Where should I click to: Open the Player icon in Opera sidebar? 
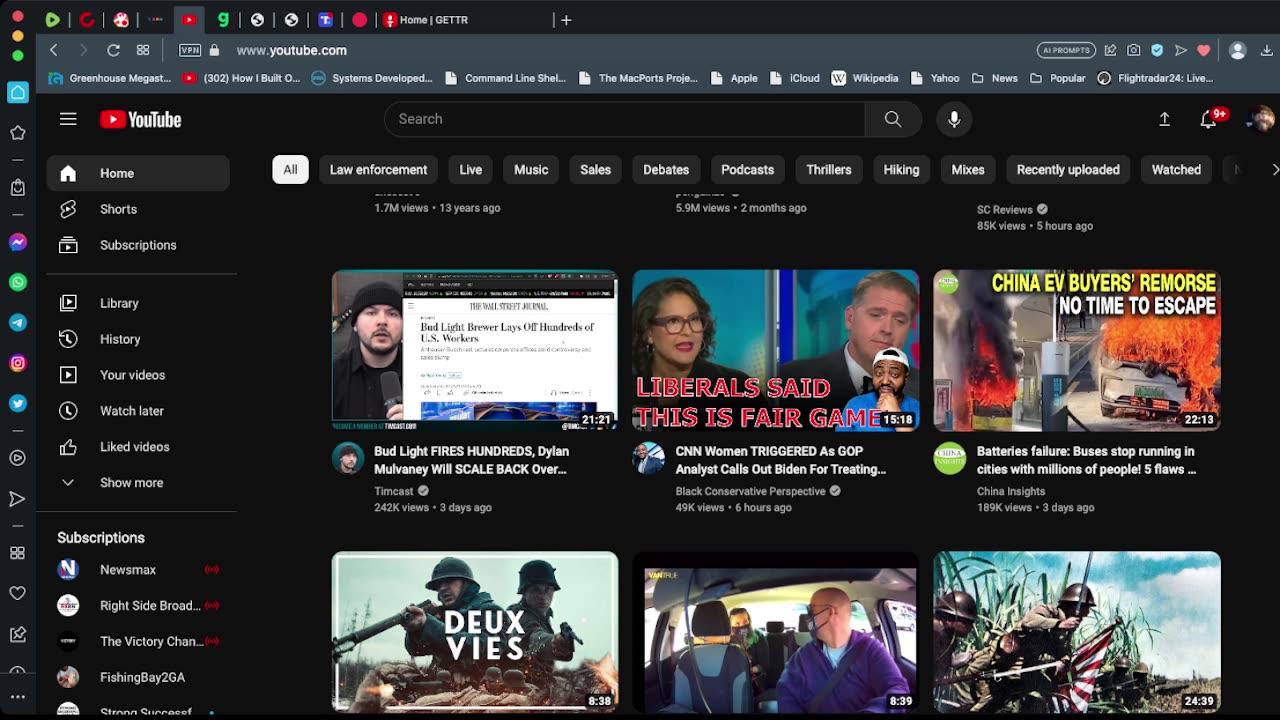point(18,458)
